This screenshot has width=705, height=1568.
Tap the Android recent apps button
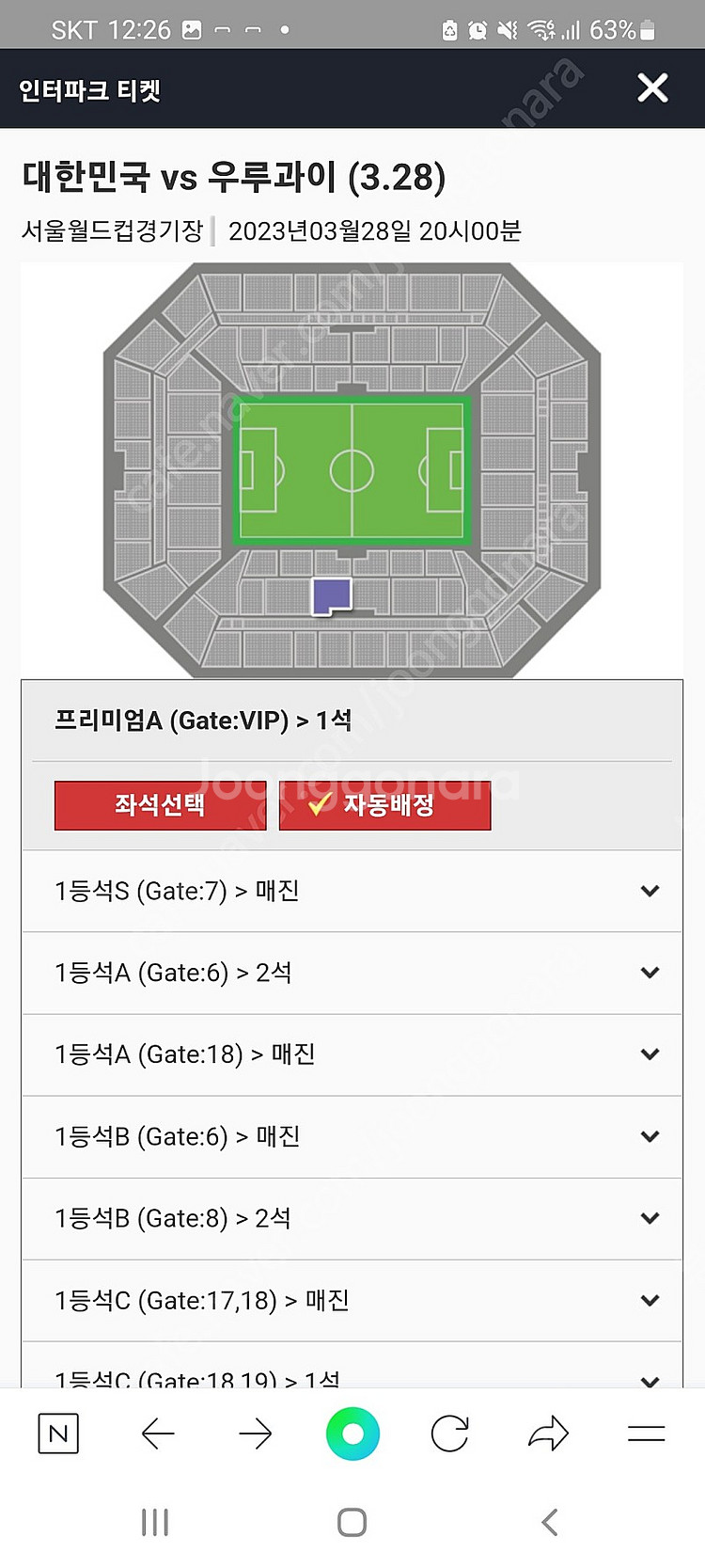[x=155, y=1522]
